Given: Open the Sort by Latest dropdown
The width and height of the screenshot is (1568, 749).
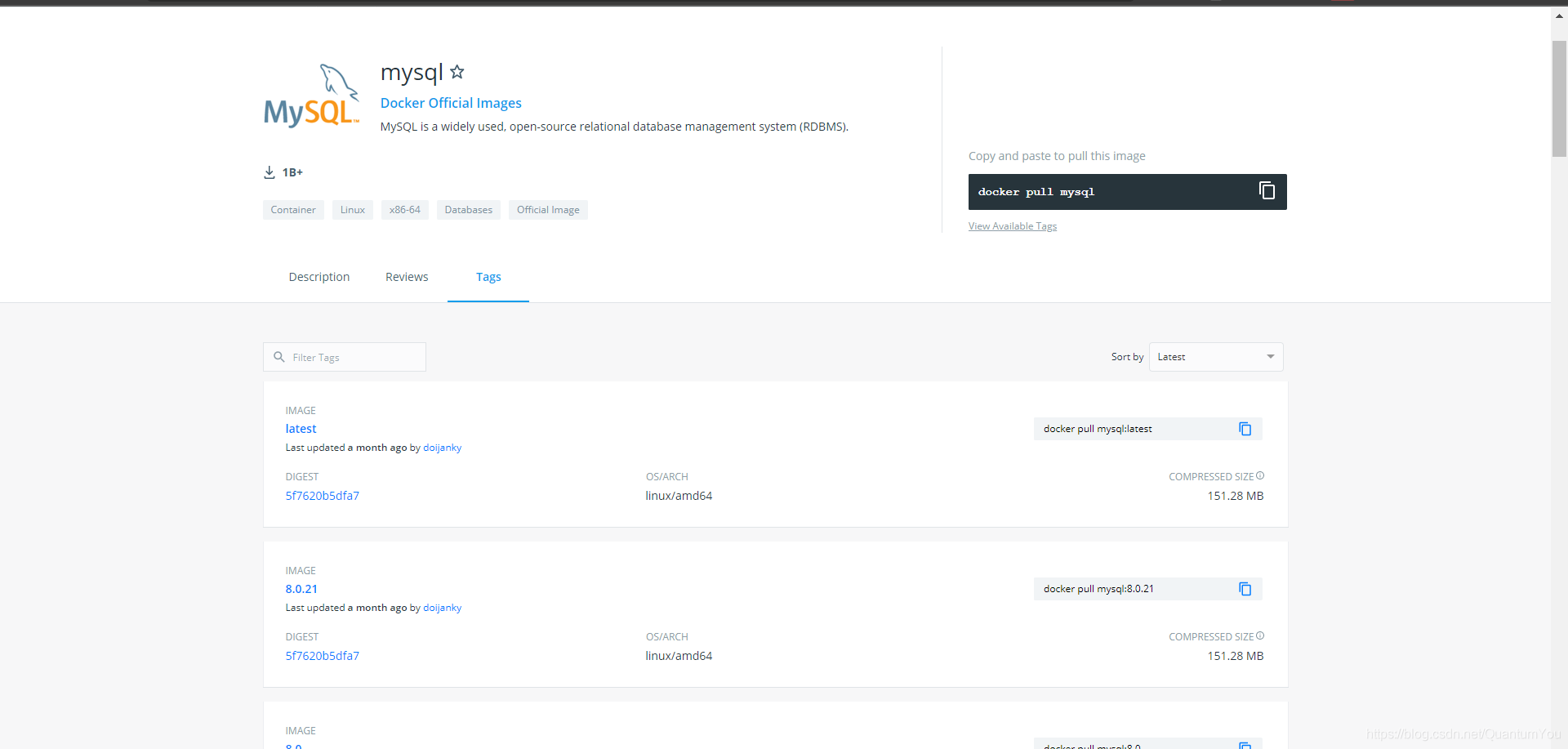Looking at the screenshot, I should 1216,357.
